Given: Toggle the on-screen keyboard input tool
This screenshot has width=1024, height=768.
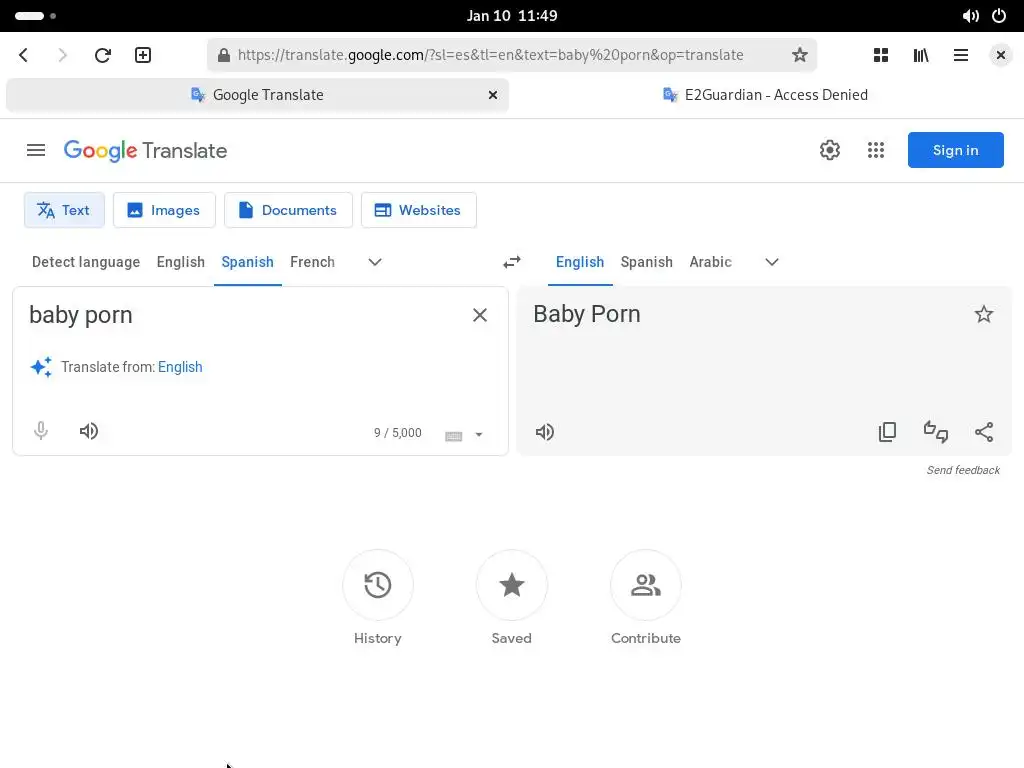Looking at the screenshot, I should [x=453, y=436].
